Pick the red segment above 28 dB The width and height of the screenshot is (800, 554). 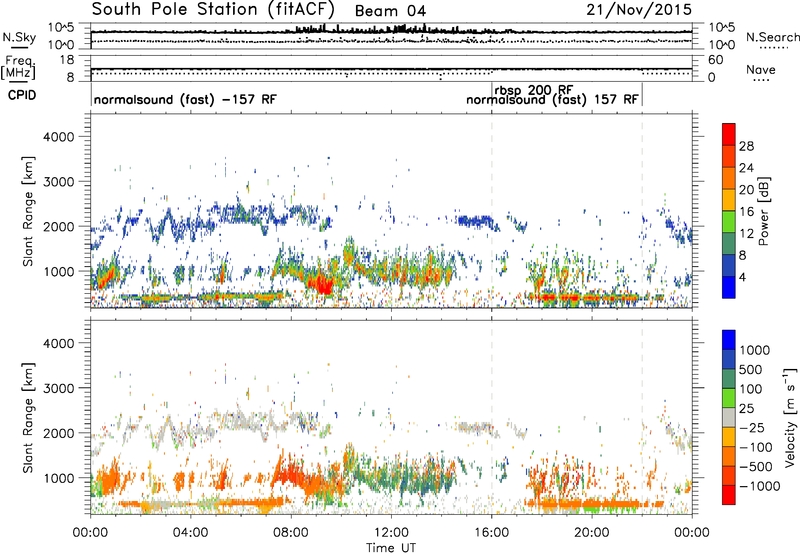point(729,135)
